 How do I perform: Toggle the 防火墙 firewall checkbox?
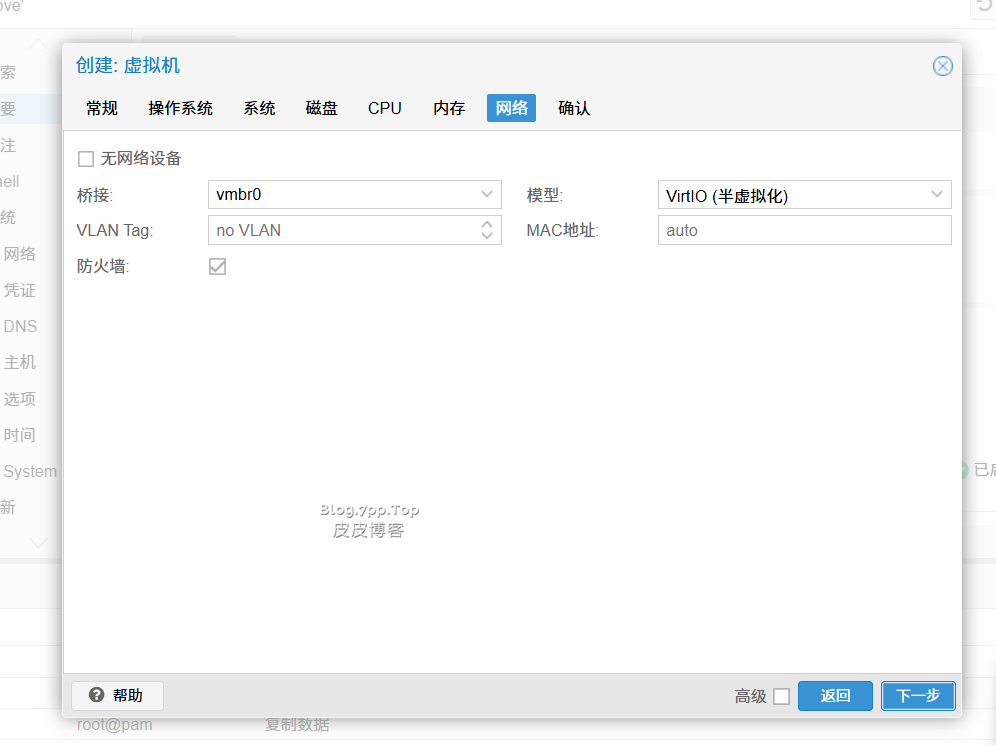pyautogui.click(x=217, y=267)
